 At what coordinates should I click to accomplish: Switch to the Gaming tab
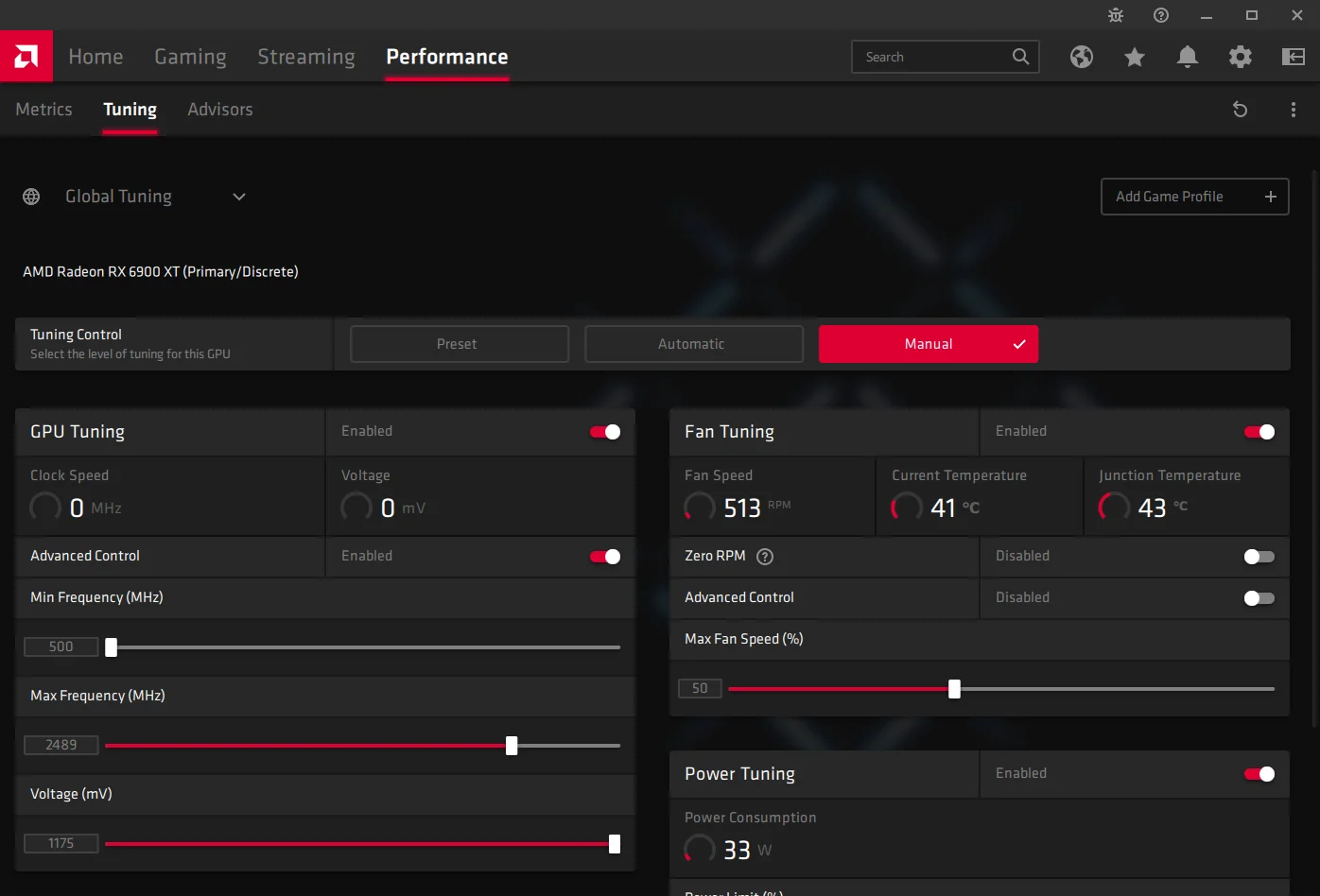pyautogui.click(x=190, y=57)
